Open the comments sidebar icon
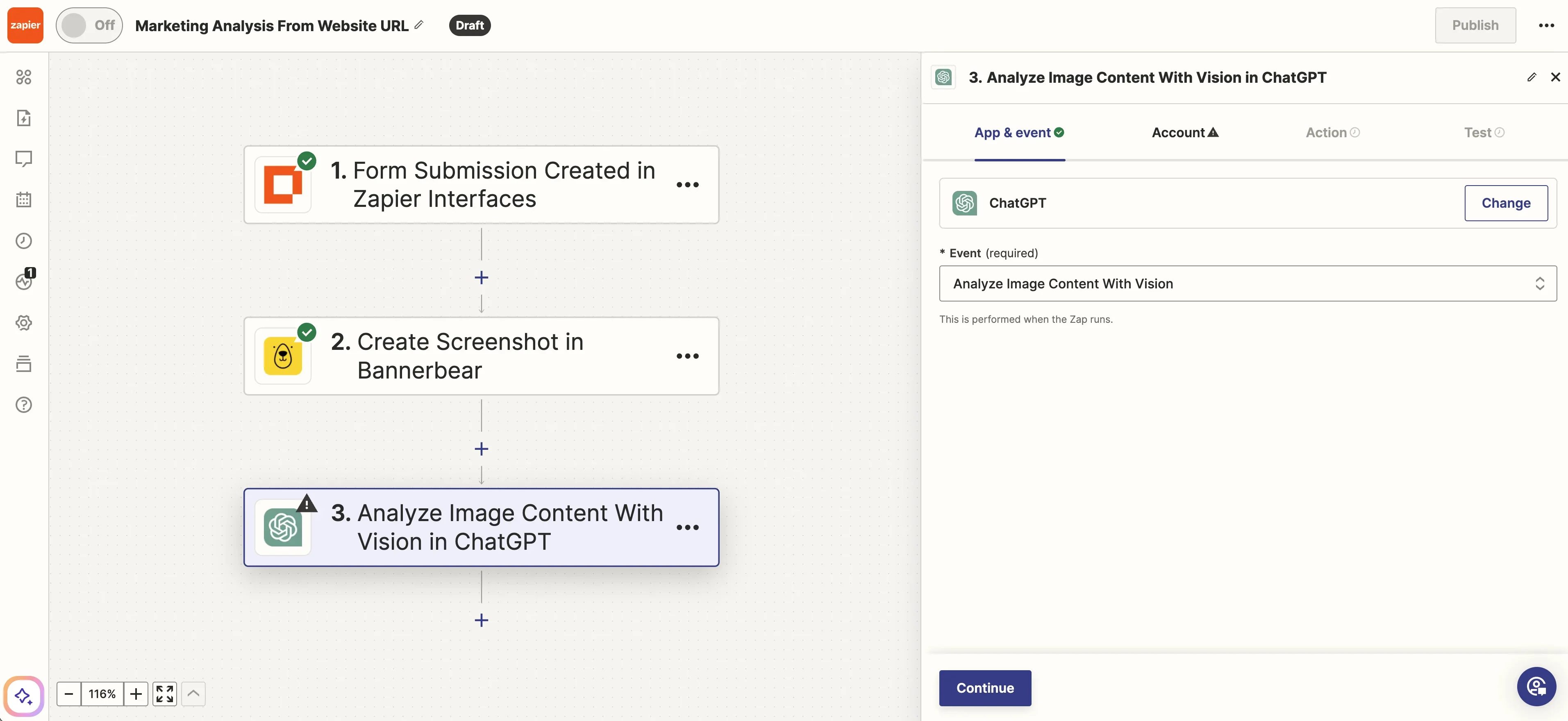The width and height of the screenshot is (1568, 721). (x=24, y=159)
